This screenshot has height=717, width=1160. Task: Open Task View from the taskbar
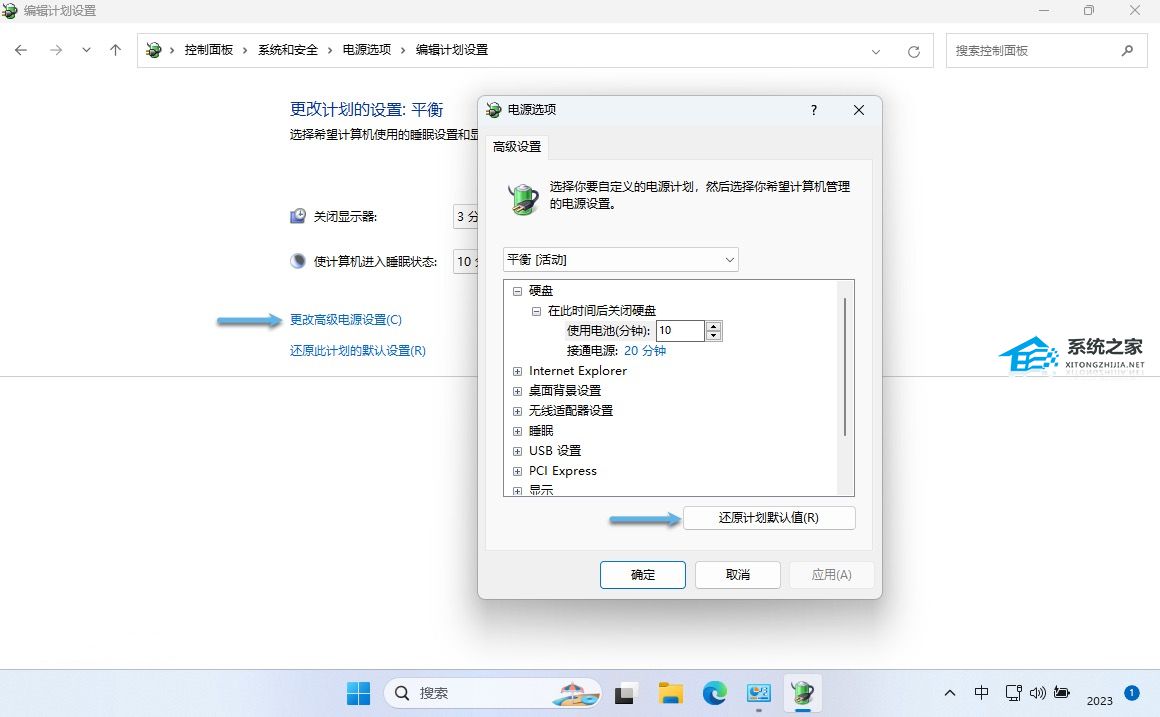(625, 693)
